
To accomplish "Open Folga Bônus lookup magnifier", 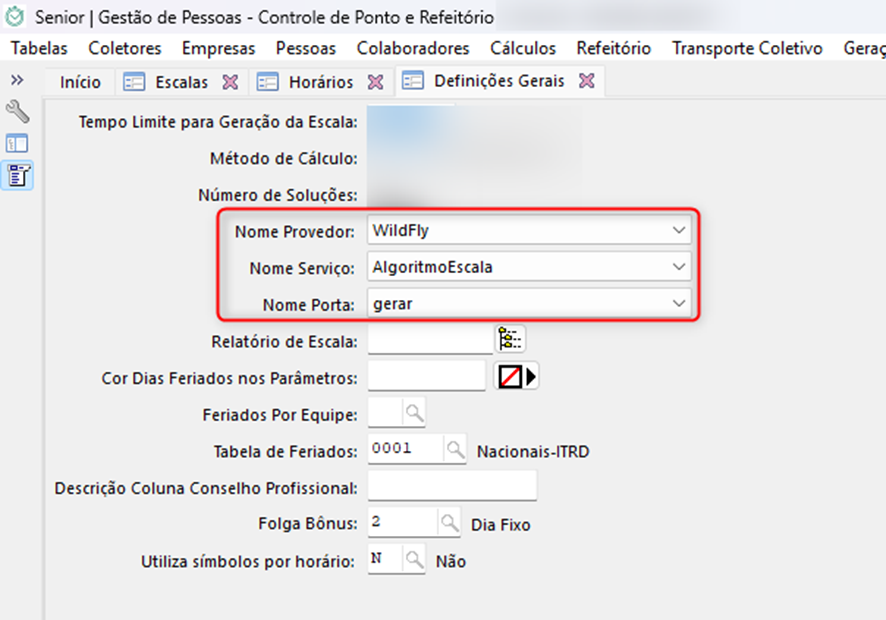I will pyautogui.click(x=450, y=523).
